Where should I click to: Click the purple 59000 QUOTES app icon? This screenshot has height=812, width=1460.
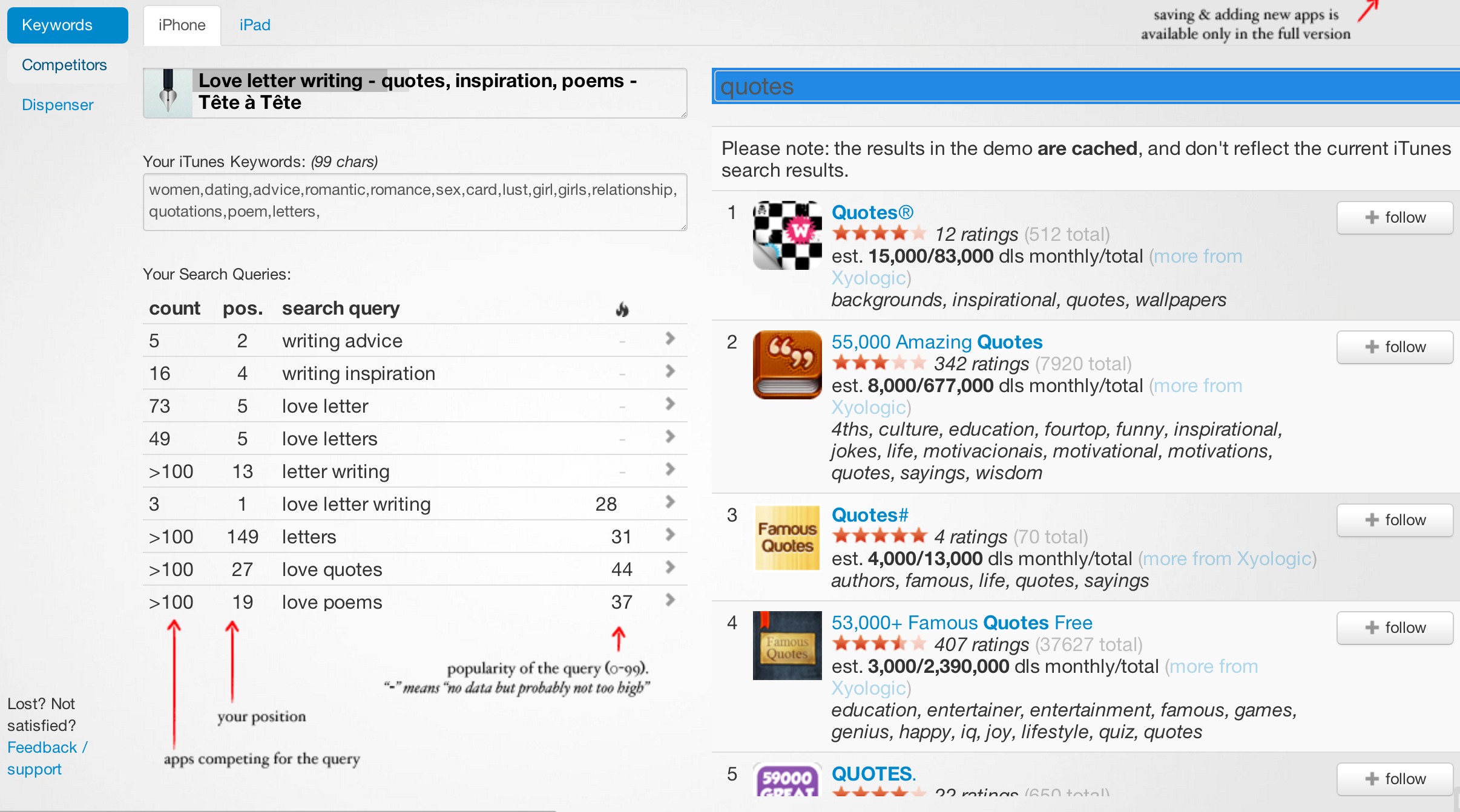click(787, 780)
